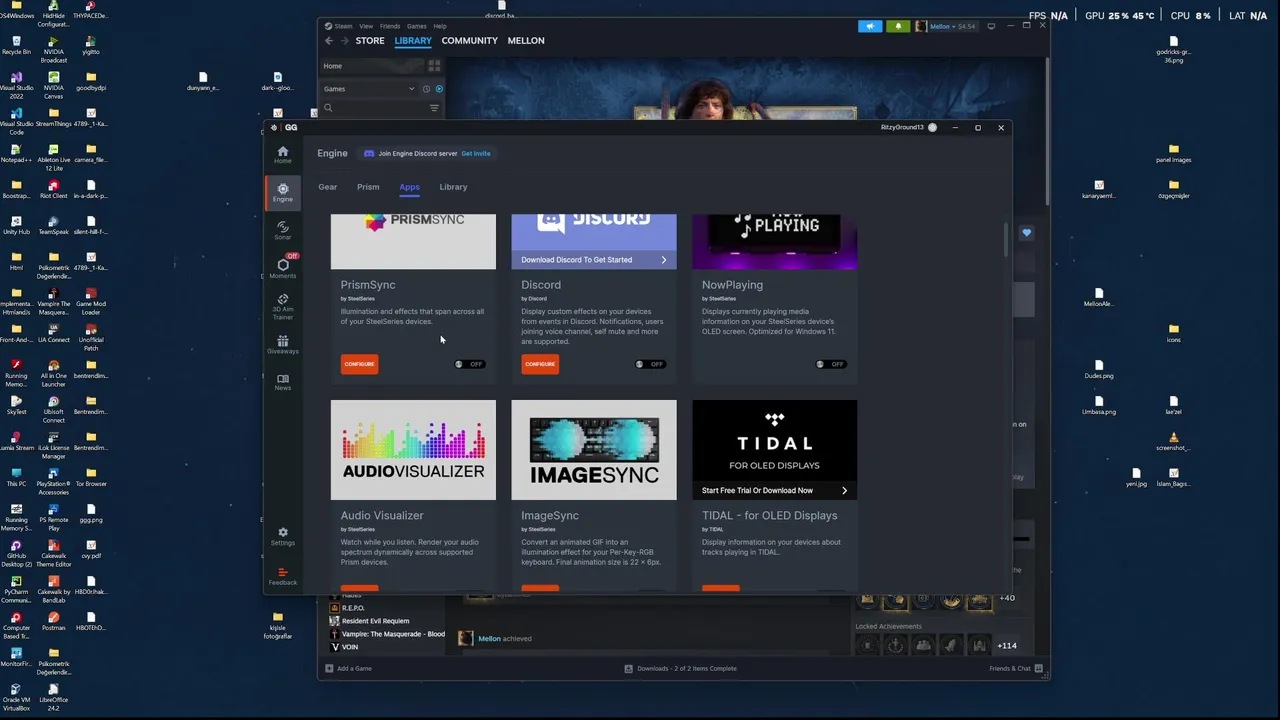Click RitzyGround13 account avatar
The height and width of the screenshot is (720, 1280).
[933, 127]
